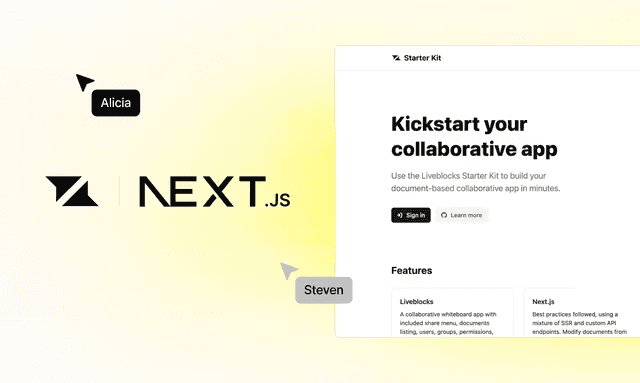
Task: Click the arrow icon inside Sign in
Action: click(x=400, y=215)
